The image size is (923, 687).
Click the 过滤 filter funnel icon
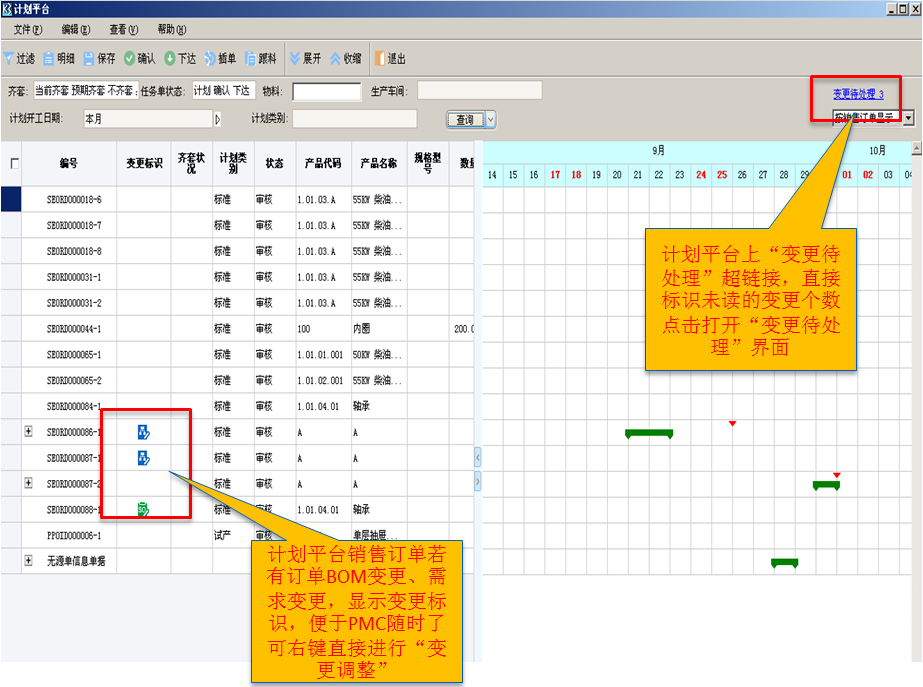(9, 59)
